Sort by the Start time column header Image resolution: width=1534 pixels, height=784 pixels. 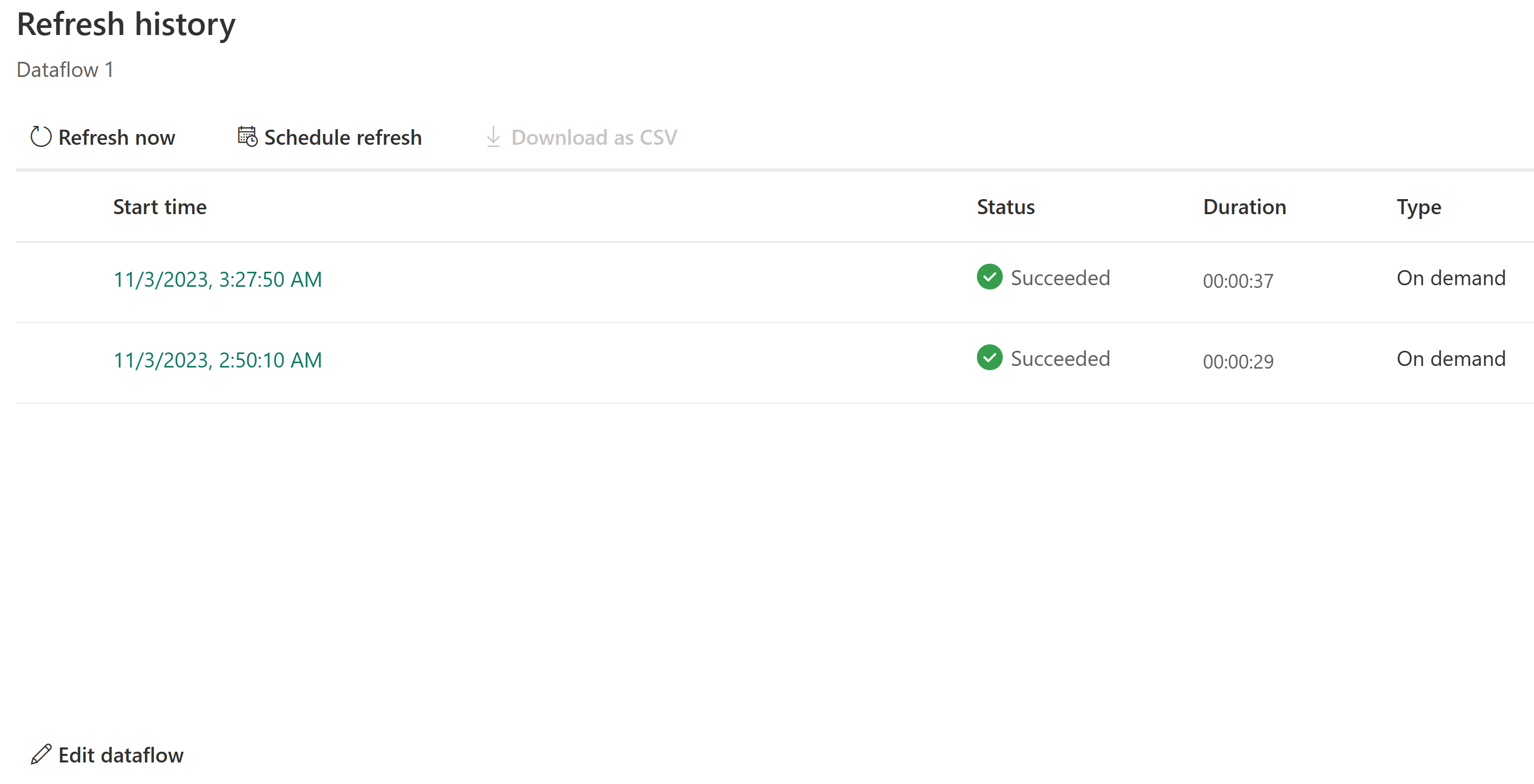[x=160, y=207]
